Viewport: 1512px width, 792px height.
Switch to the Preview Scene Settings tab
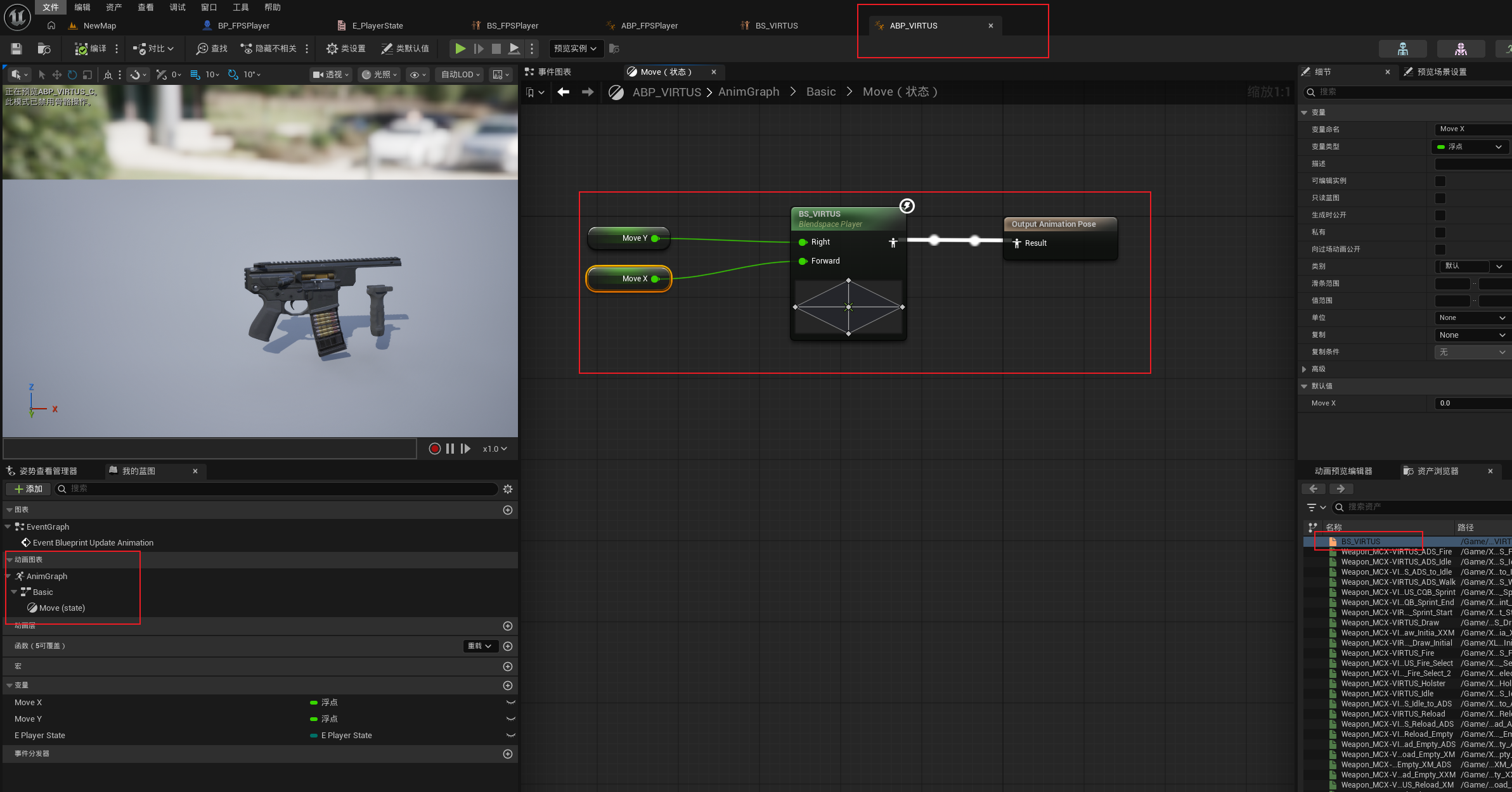(1437, 72)
